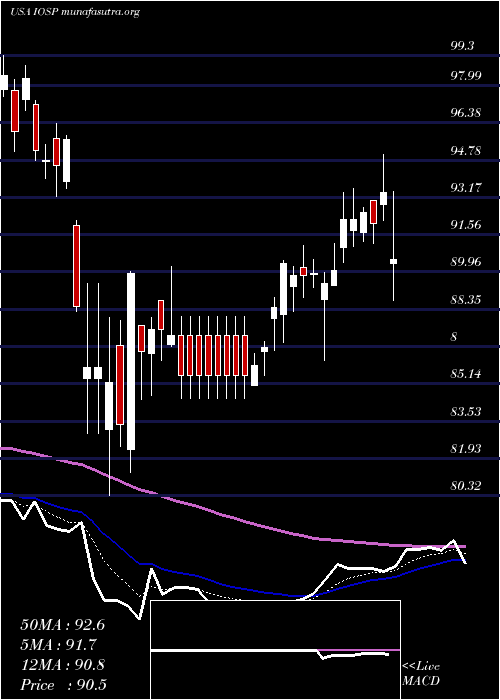
Task: Select the 'Price : 90.5' readout
Action: pyautogui.click(x=63, y=685)
